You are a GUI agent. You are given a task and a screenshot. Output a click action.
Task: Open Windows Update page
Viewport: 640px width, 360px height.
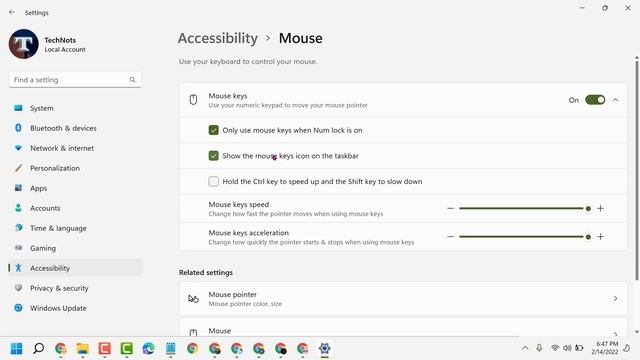pyautogui.click(x=75, y=308)
